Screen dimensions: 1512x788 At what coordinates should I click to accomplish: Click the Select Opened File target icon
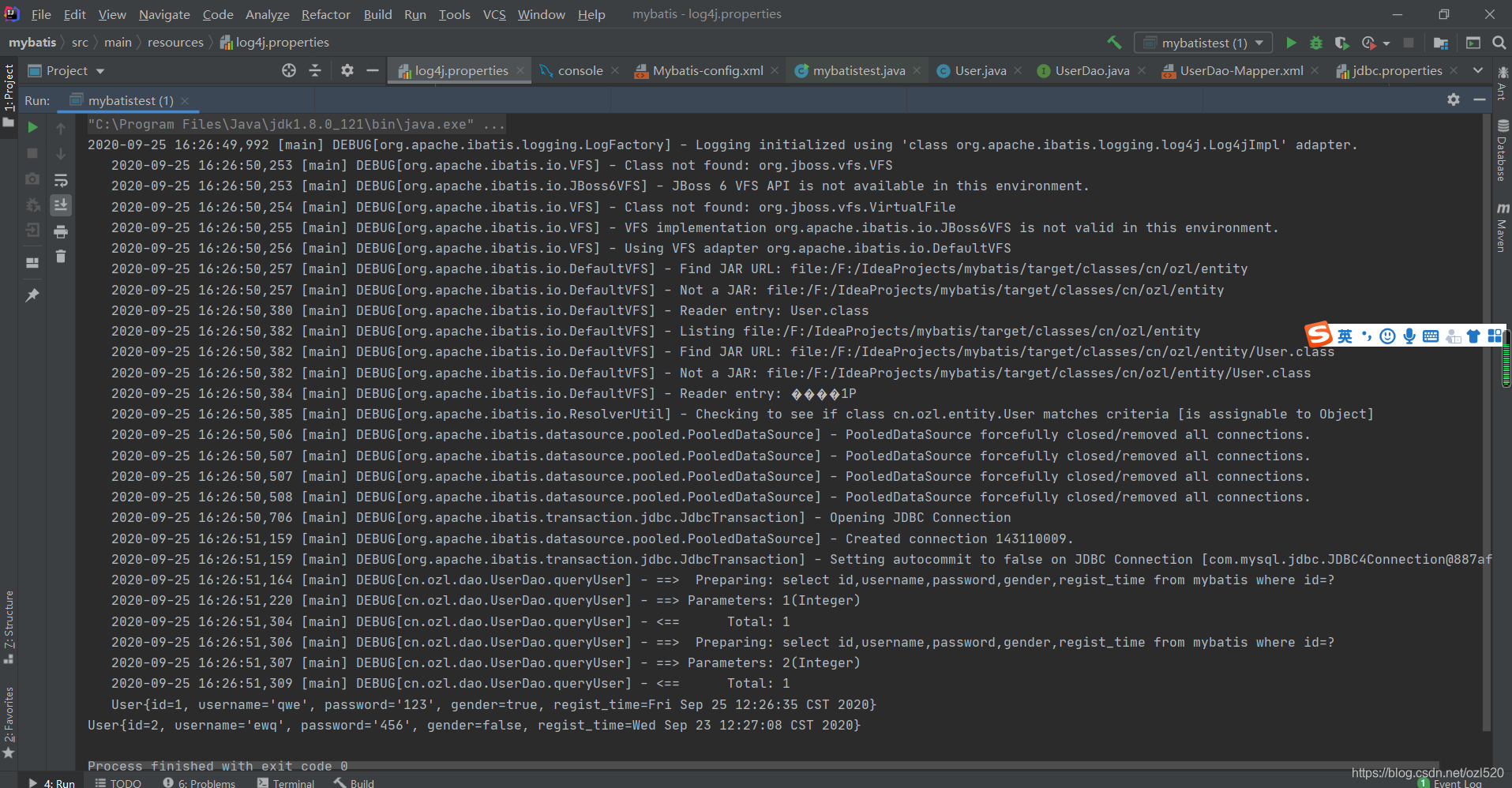pyautogui.click(x=289, y=70)
